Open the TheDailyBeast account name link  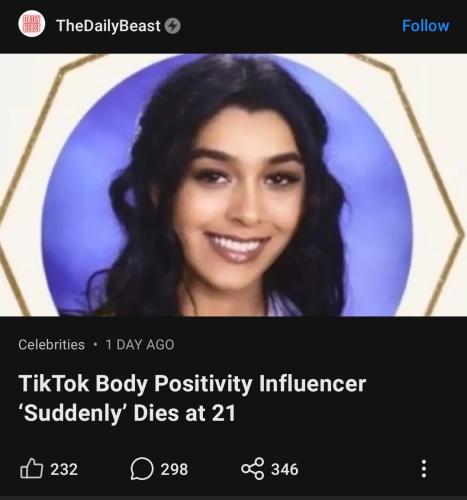(x=108, y=26)
